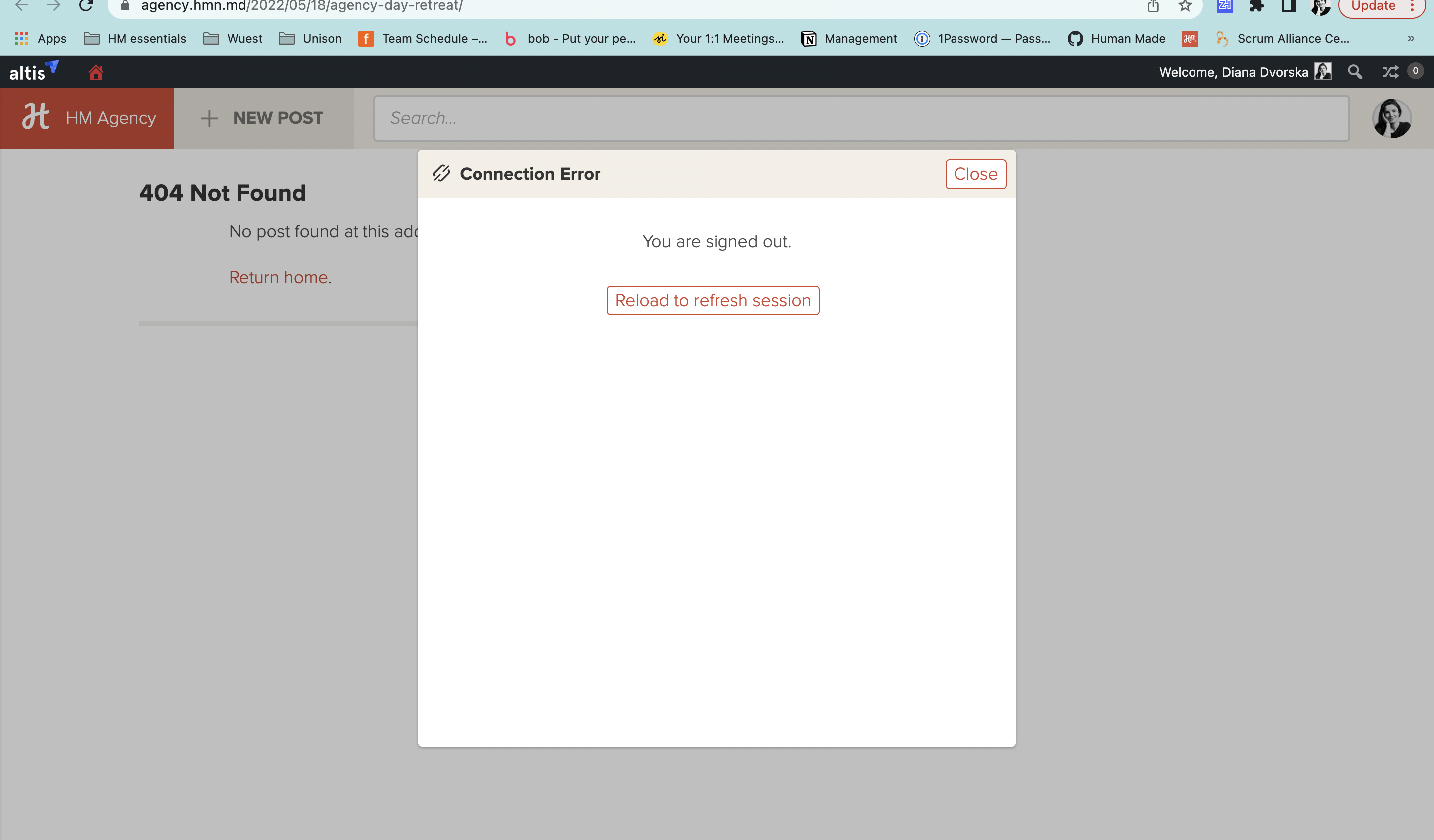Screen dimensions: 1434x840
Task: Expand hidden bookmarks overflow chevron
Action: click(x=1411, y=39)
